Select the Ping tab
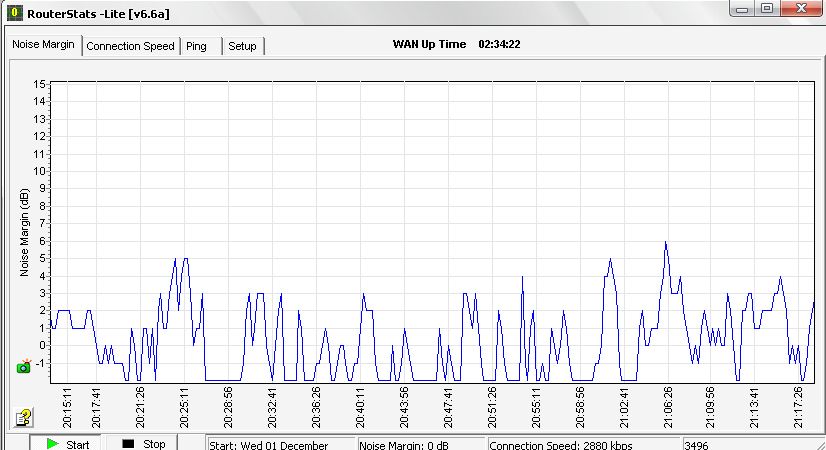 click(x=196, y=46)
